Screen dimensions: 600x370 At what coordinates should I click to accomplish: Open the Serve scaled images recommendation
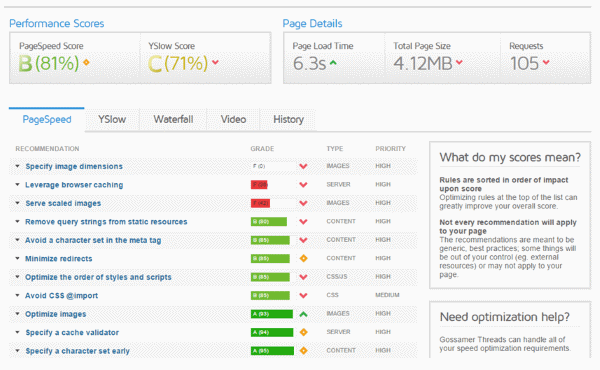tap(63, 203)
